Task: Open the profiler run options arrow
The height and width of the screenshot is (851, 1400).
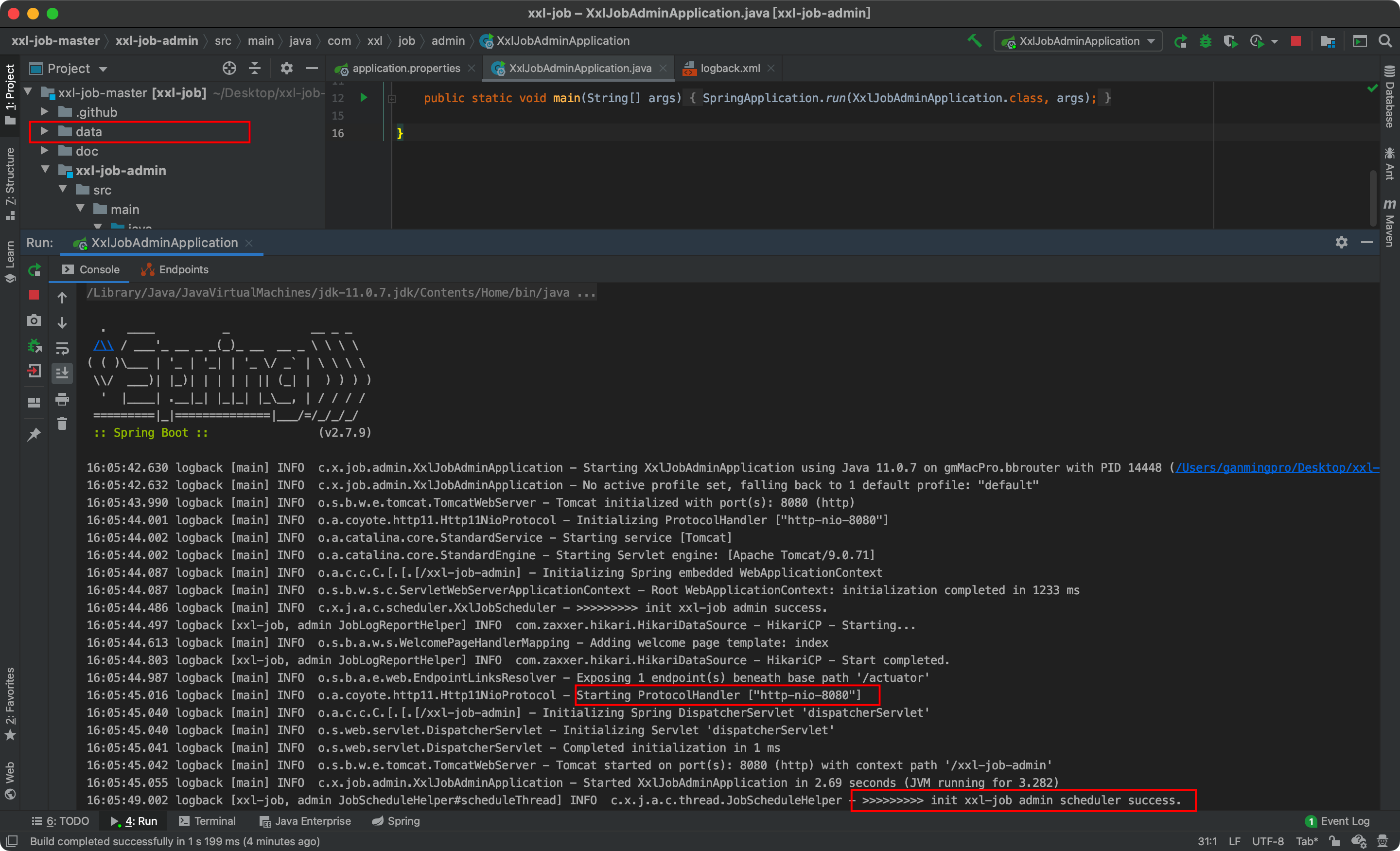Action: click(x=1275, y=41)
